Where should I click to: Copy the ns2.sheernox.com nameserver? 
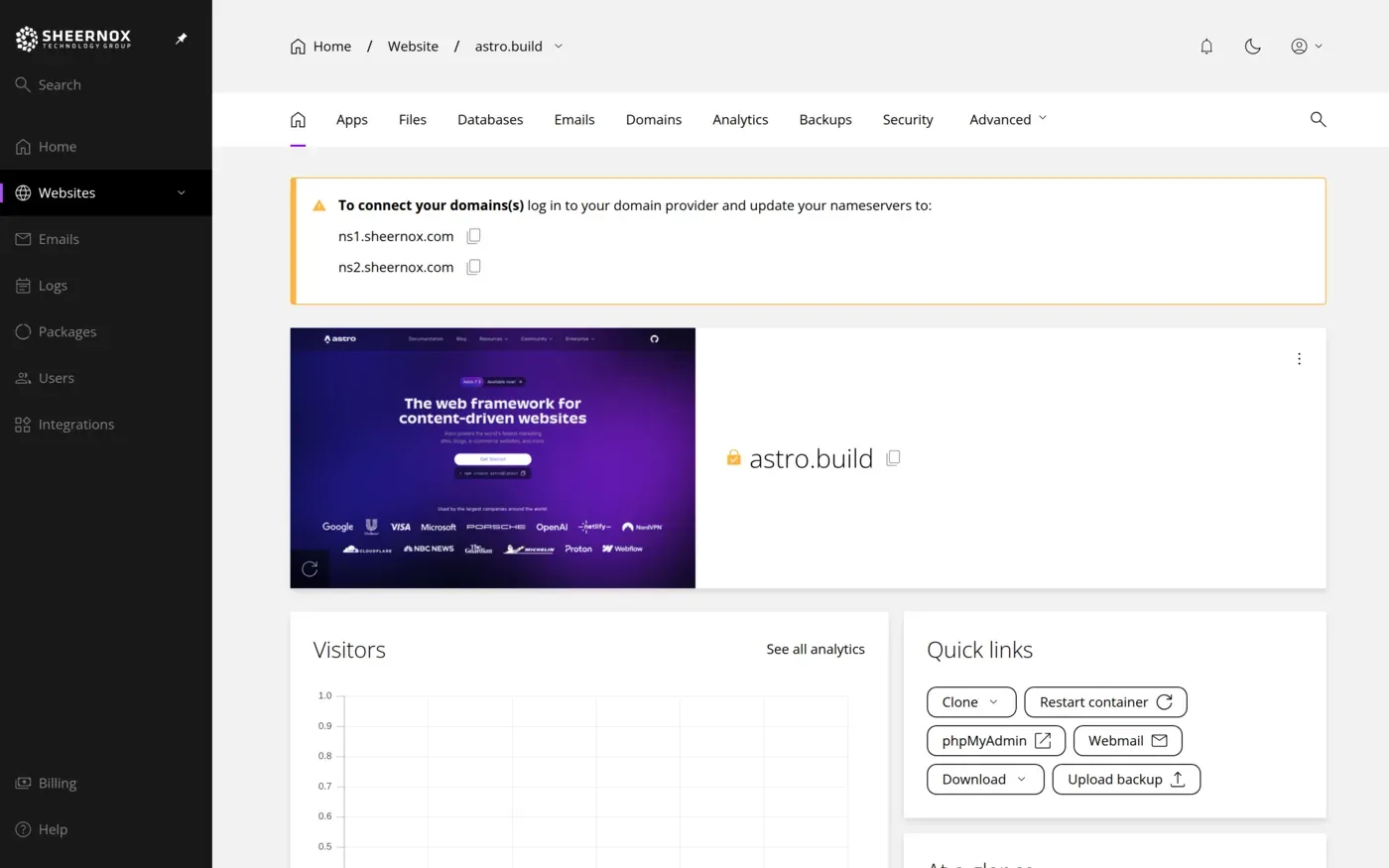[474, 267]
